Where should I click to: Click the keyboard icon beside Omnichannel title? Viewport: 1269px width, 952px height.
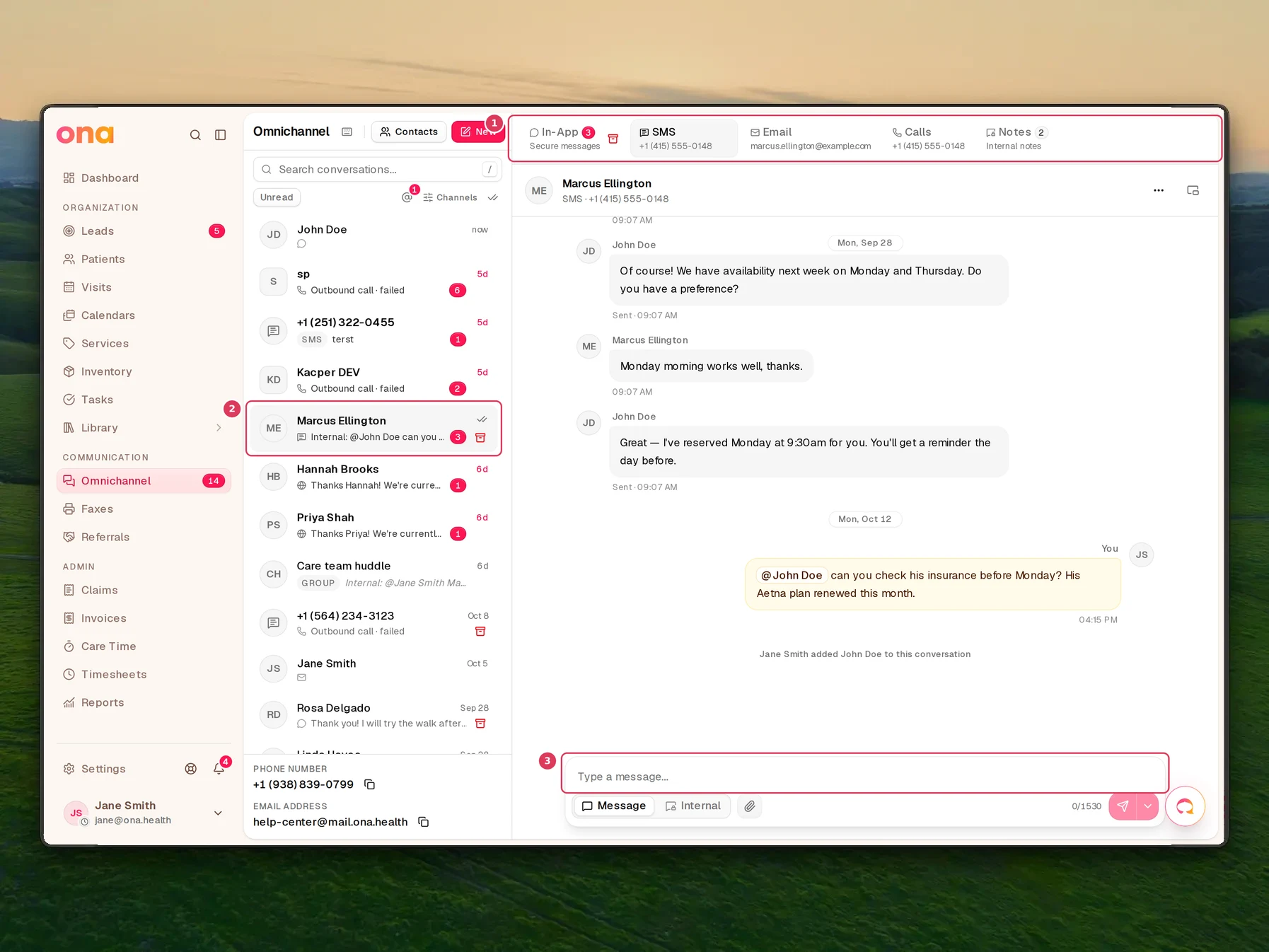[x=347, y=132]
